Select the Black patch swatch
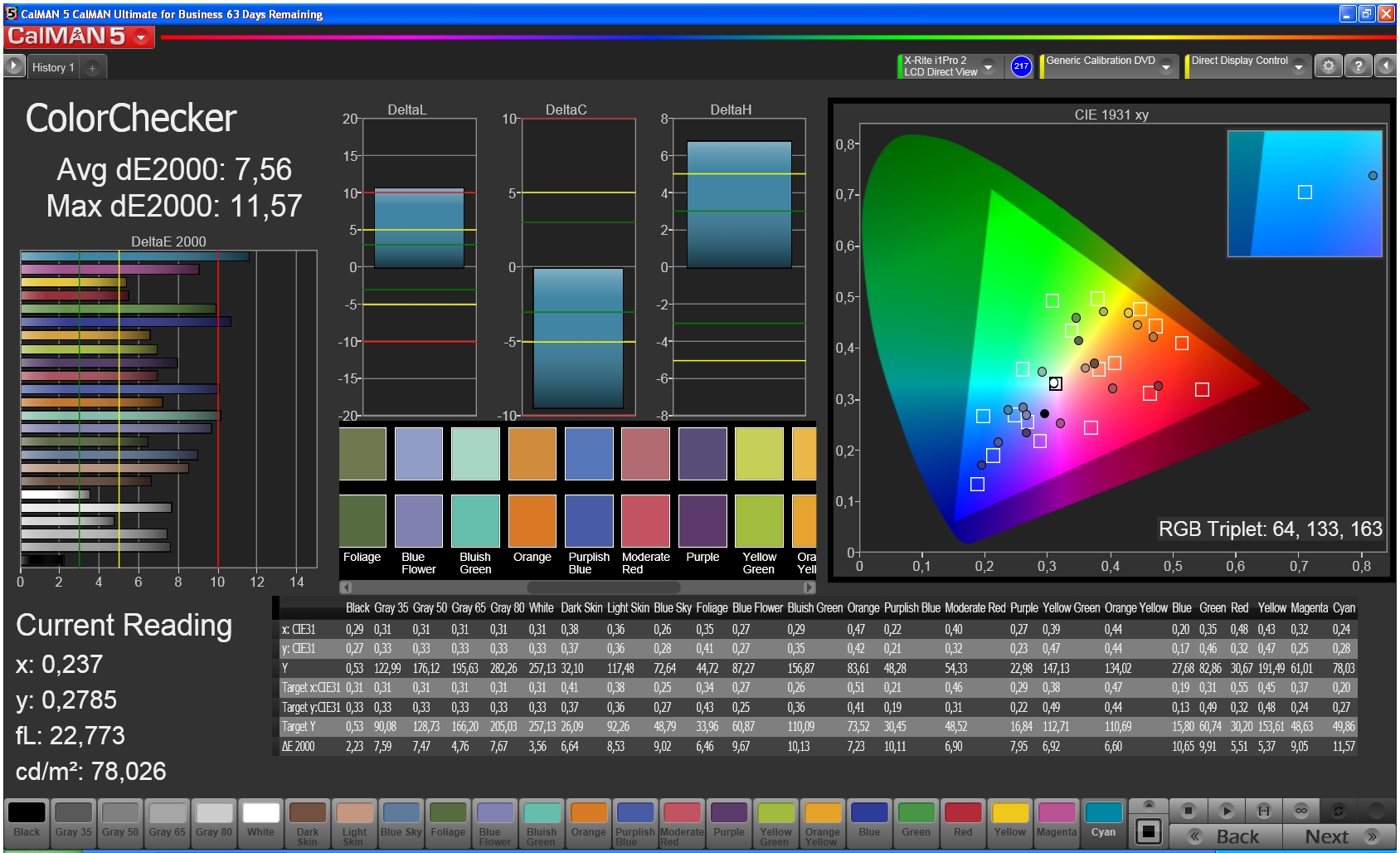The height and width of the screenshot is (853, 1400). click(27, 822)
